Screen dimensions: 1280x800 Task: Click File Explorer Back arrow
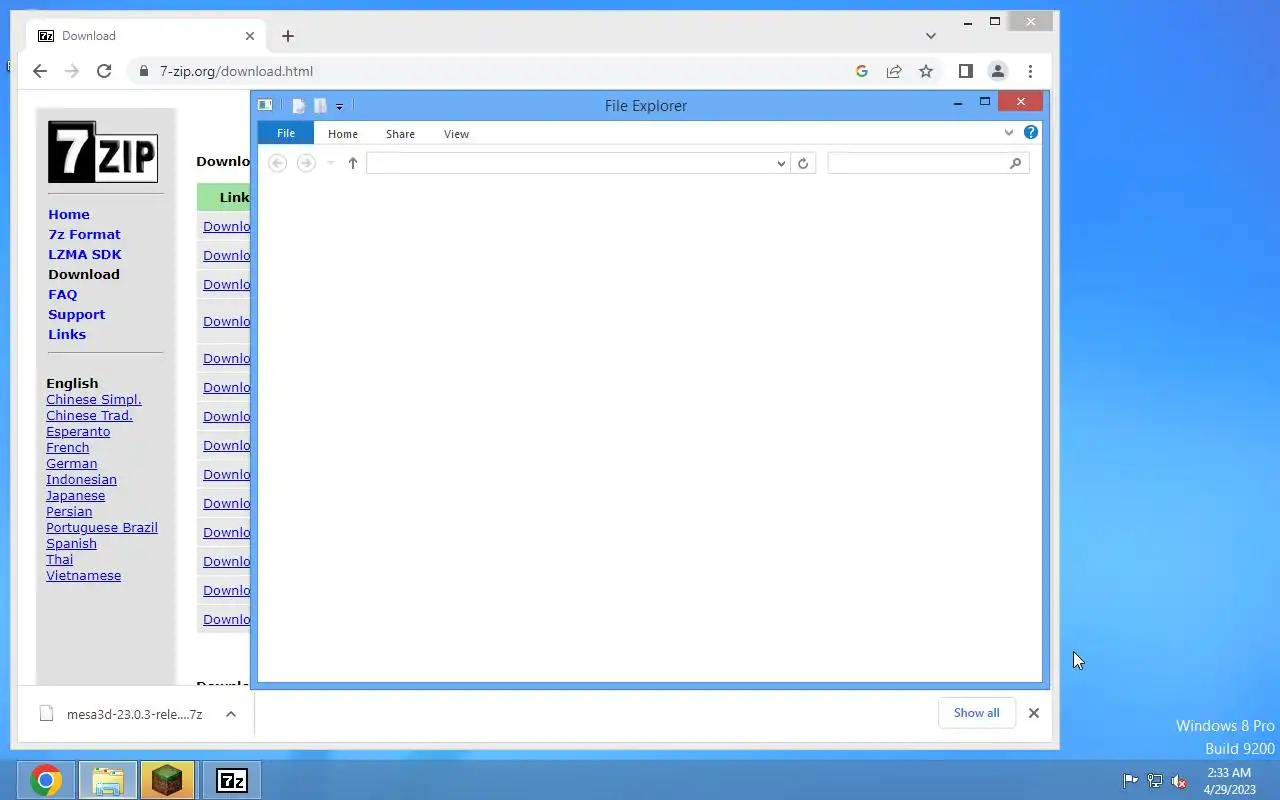point(278,163)
